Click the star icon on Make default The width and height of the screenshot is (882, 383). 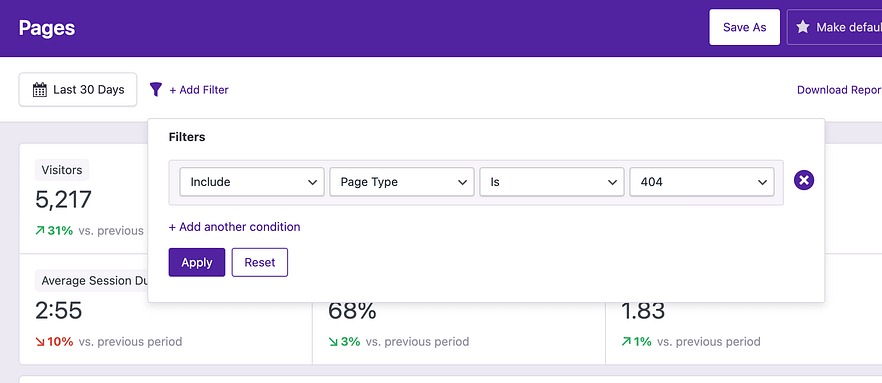click(x=803, y=27)
